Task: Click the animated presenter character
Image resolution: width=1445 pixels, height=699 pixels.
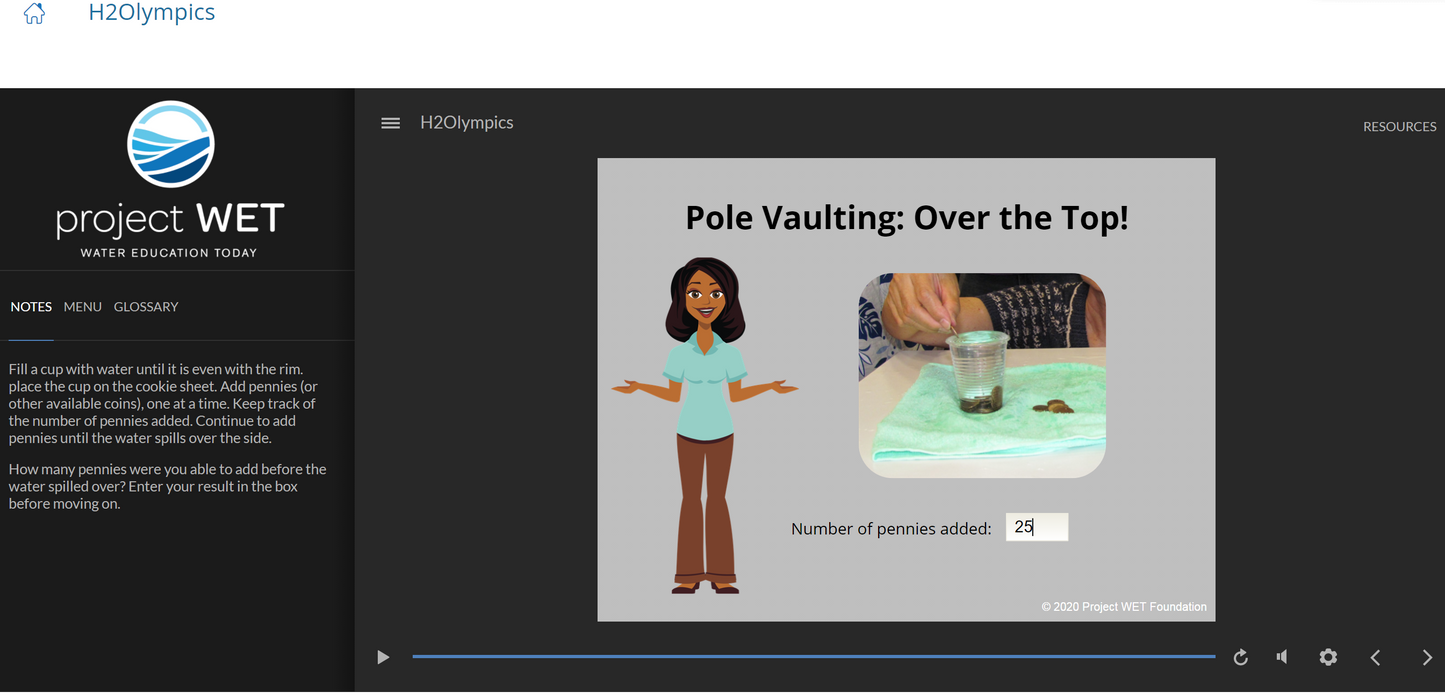Action: tap(706, 425)
